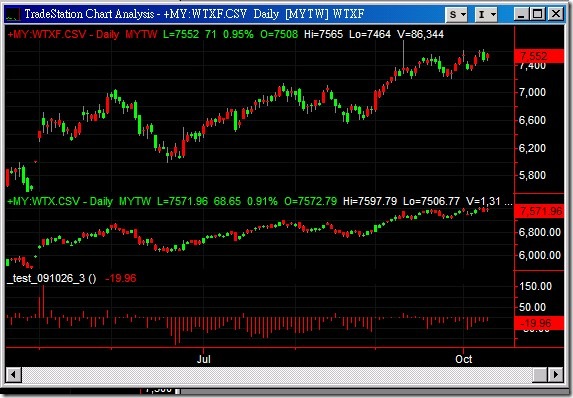
Task: Close the Chart Analysis window
Action: (556, 14)
